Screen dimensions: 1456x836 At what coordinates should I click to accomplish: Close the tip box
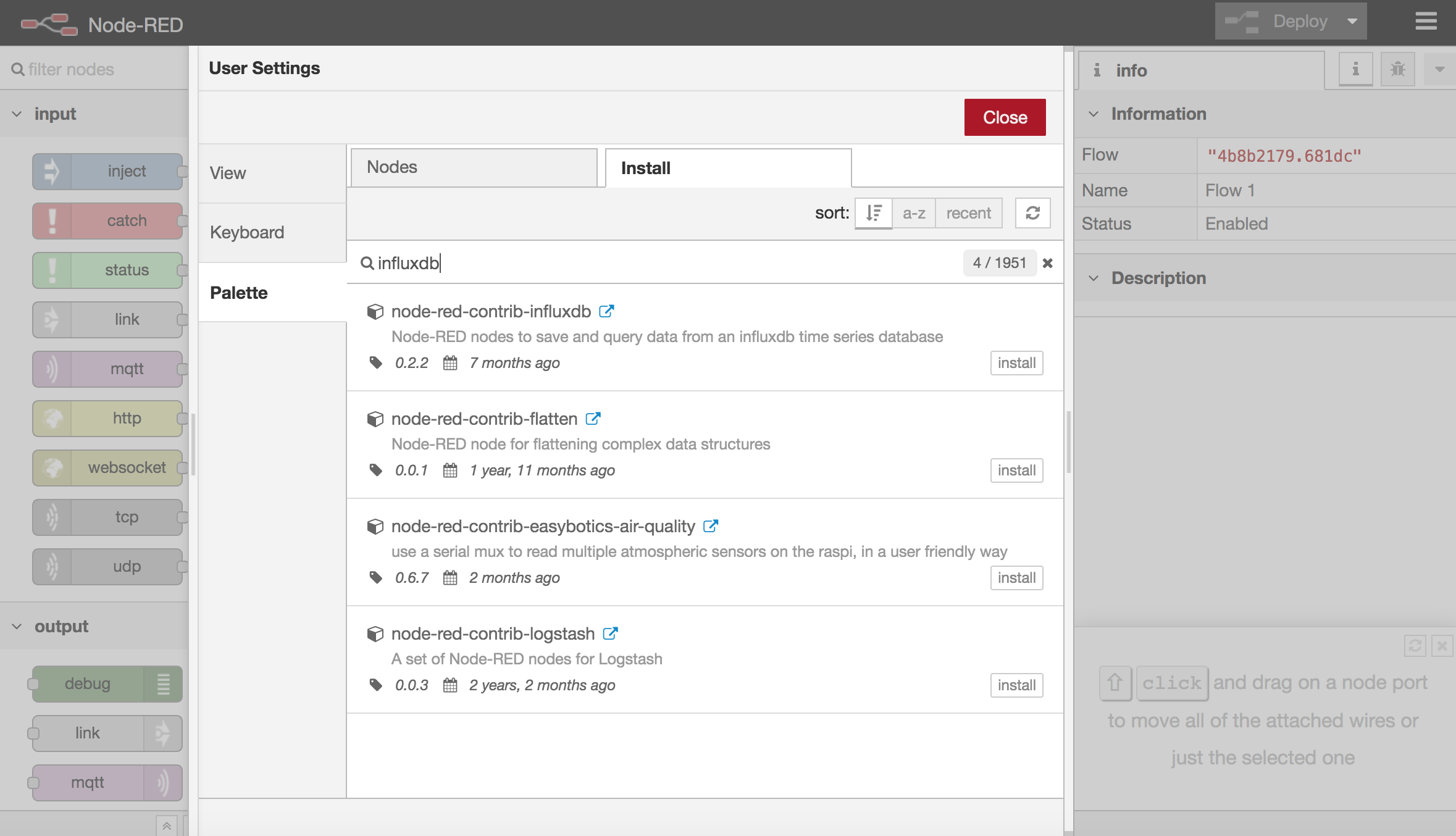1442,646
